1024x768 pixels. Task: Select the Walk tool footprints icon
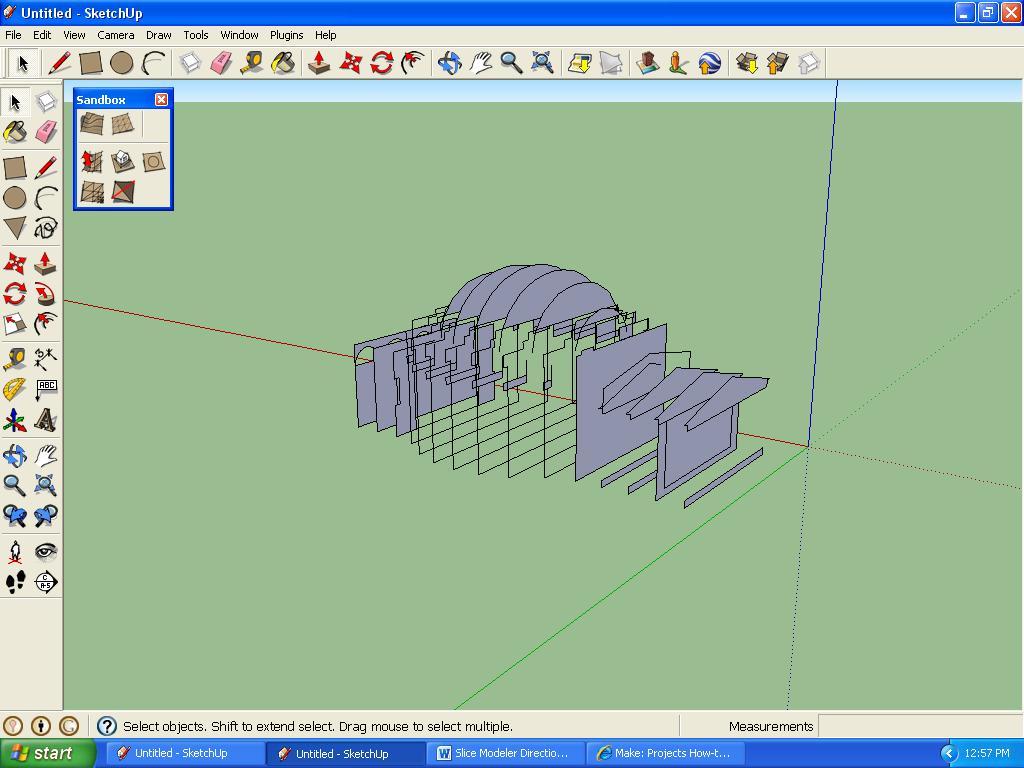pyautogui.click(x=15, y=582)
